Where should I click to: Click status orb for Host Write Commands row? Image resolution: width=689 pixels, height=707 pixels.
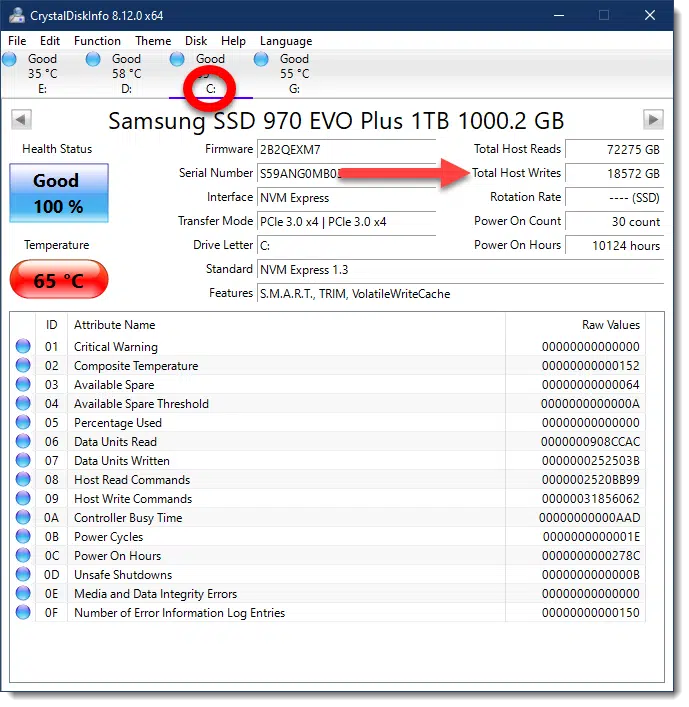pyautogui.click(x=23, y=498)
